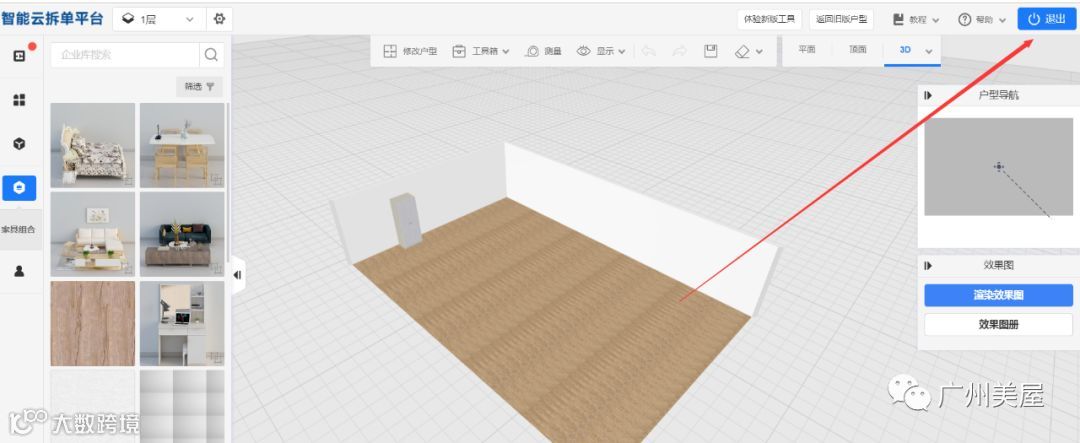Switch to the 顶面 ceiling view tab
The image size is (1080, 443).
858,50
